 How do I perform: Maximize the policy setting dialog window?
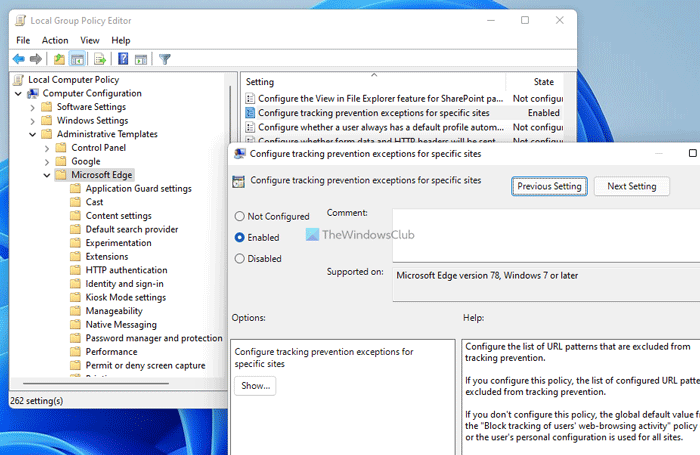692,153
